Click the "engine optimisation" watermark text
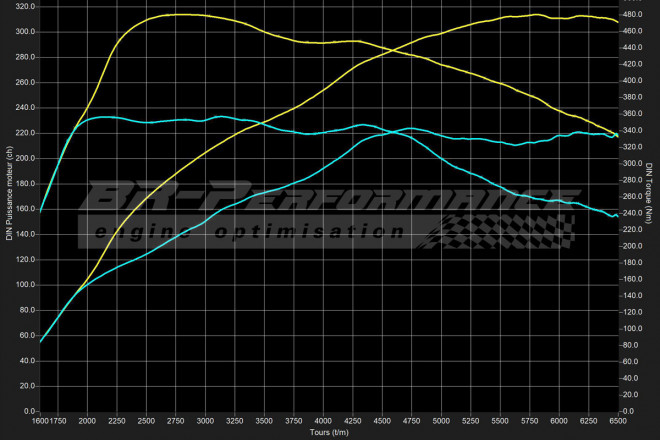This screenshot has width=660, height=440. 250,232
